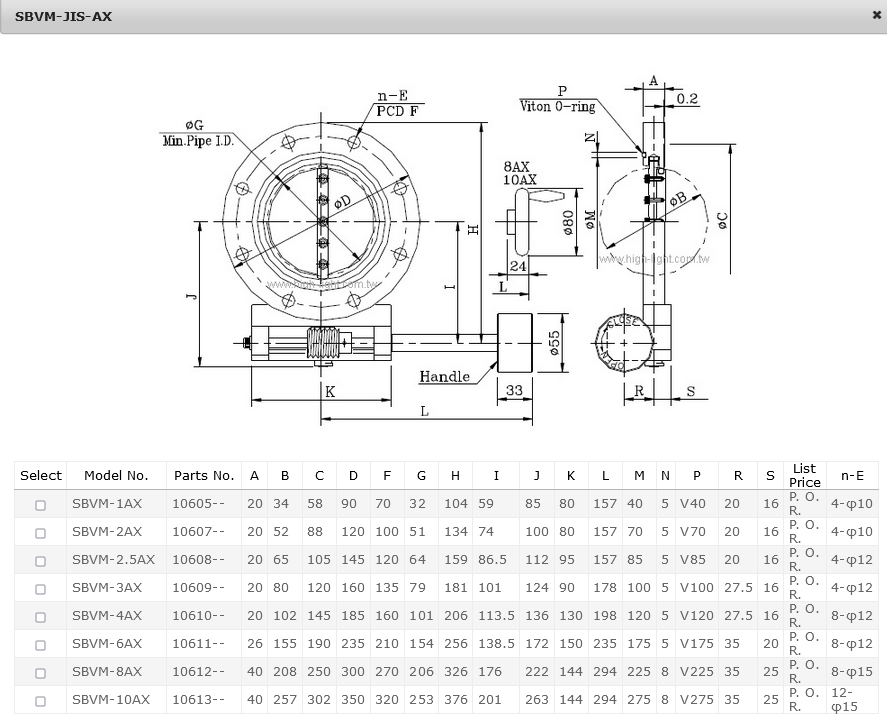Click model name SBVM-6AX
The height and width of the screenshot is (721, 887).
pyautogui.click(x=107, y=644)
